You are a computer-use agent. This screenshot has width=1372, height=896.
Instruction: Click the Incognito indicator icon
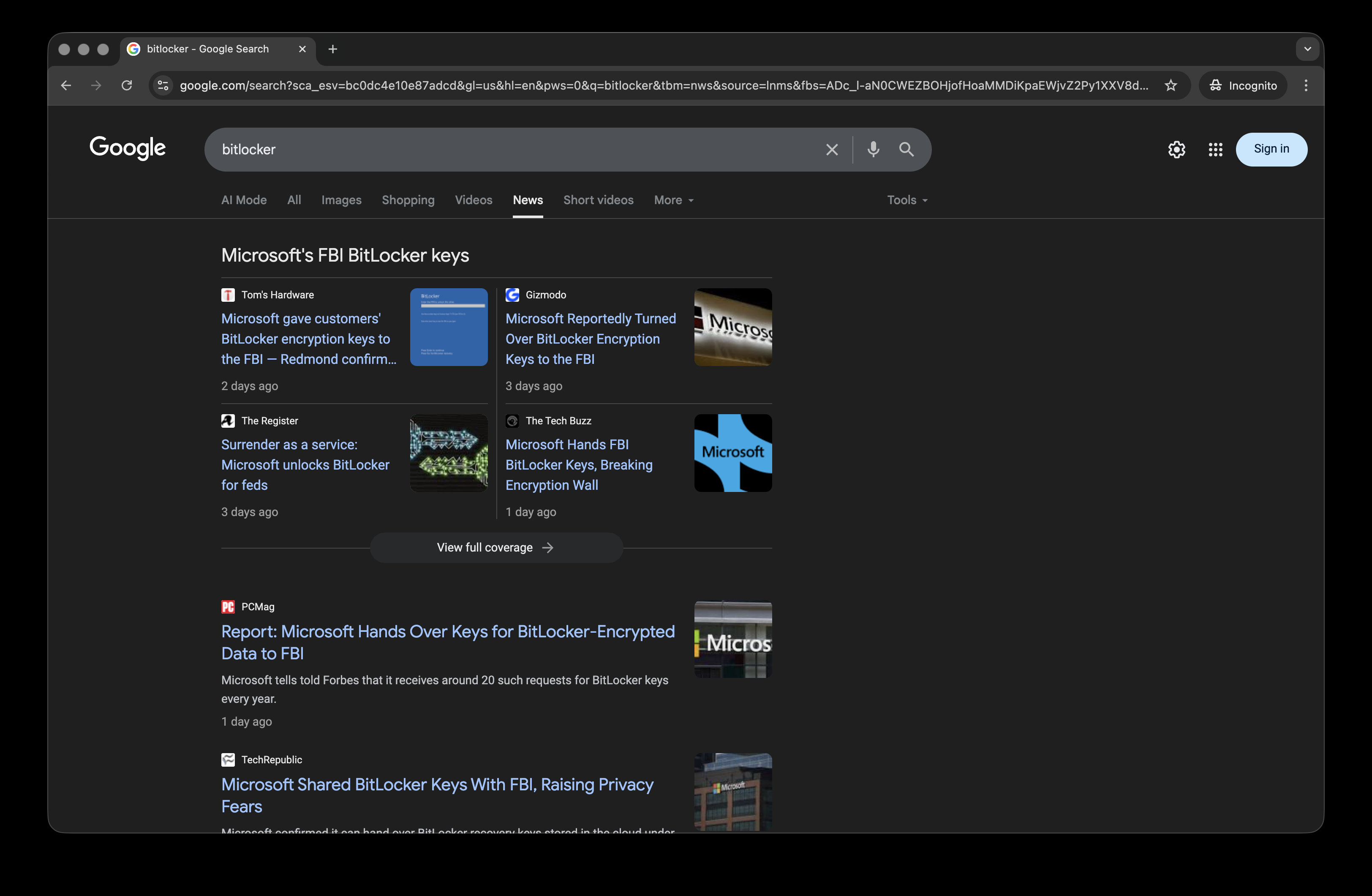[x=1215, y=85]
